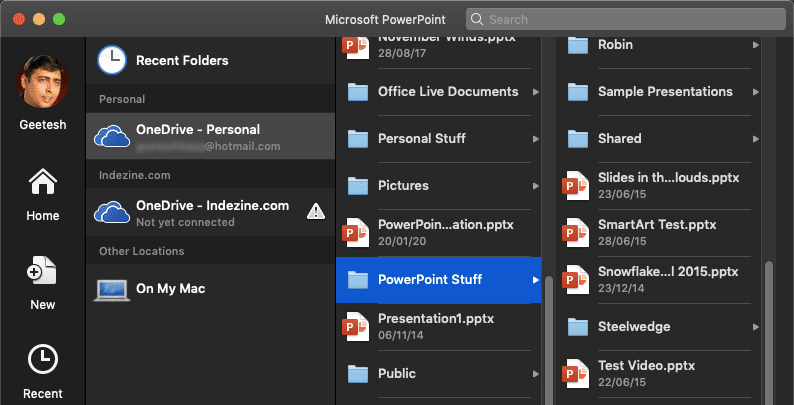The width and height of the screenshot is (794, 405).
Task: Select the OneDrive - Indezine.com cloud icon
Action: [x=112, y=212]
